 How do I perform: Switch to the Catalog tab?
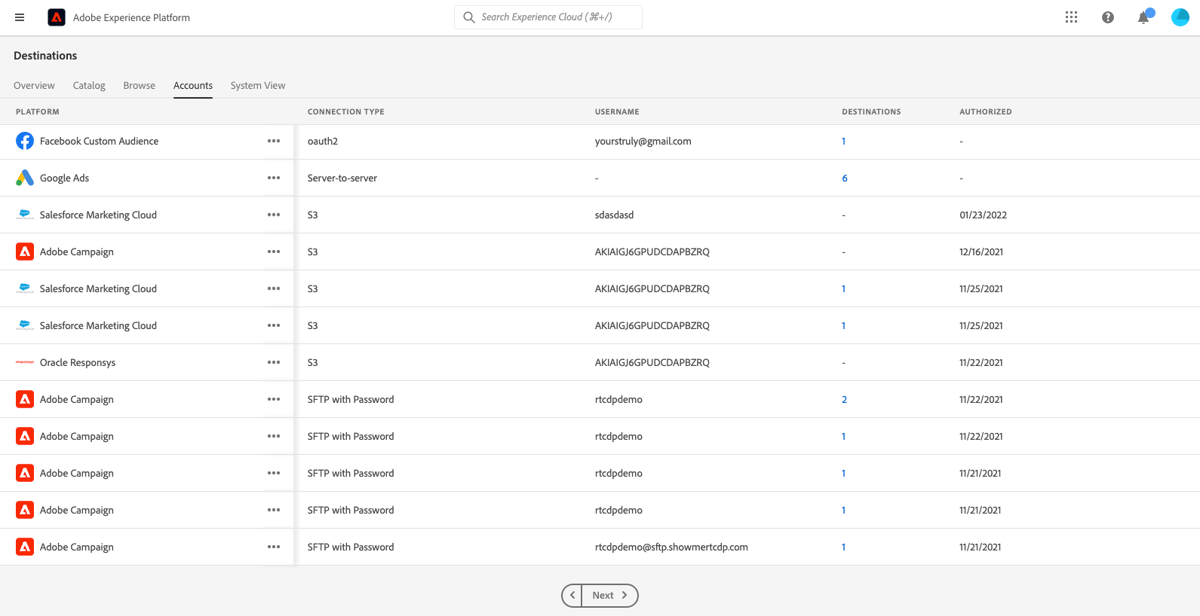[88, 85]
